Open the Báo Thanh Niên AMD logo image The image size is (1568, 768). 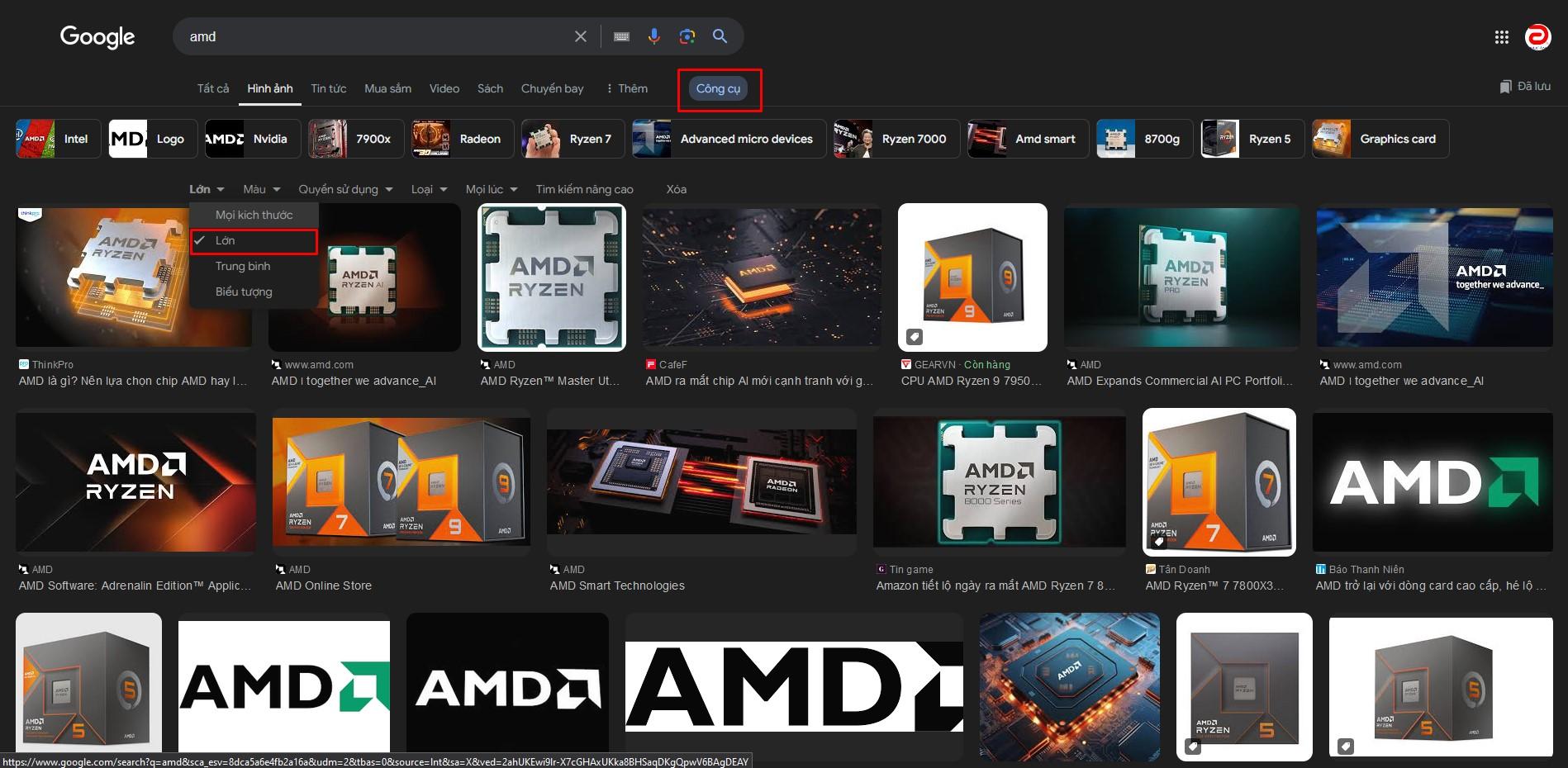click(1433, 482)
